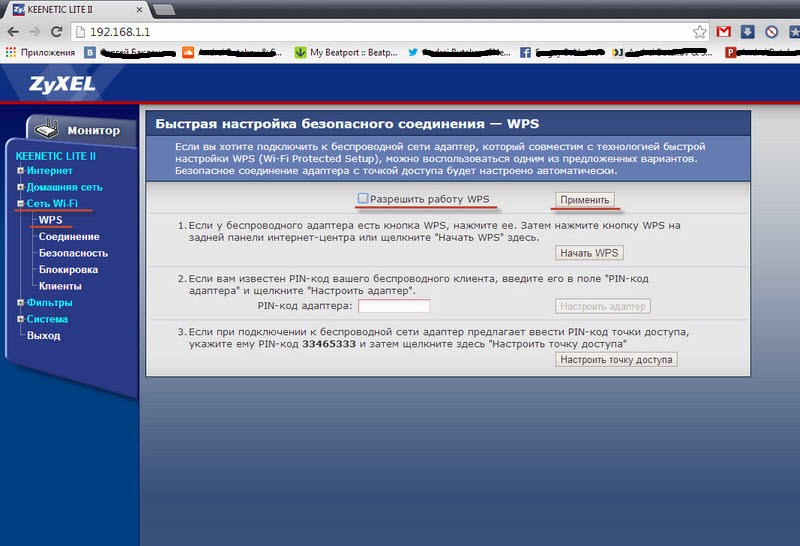Click the browser forward arrow
Screen dimensions: 800x546
coord(35,32)
